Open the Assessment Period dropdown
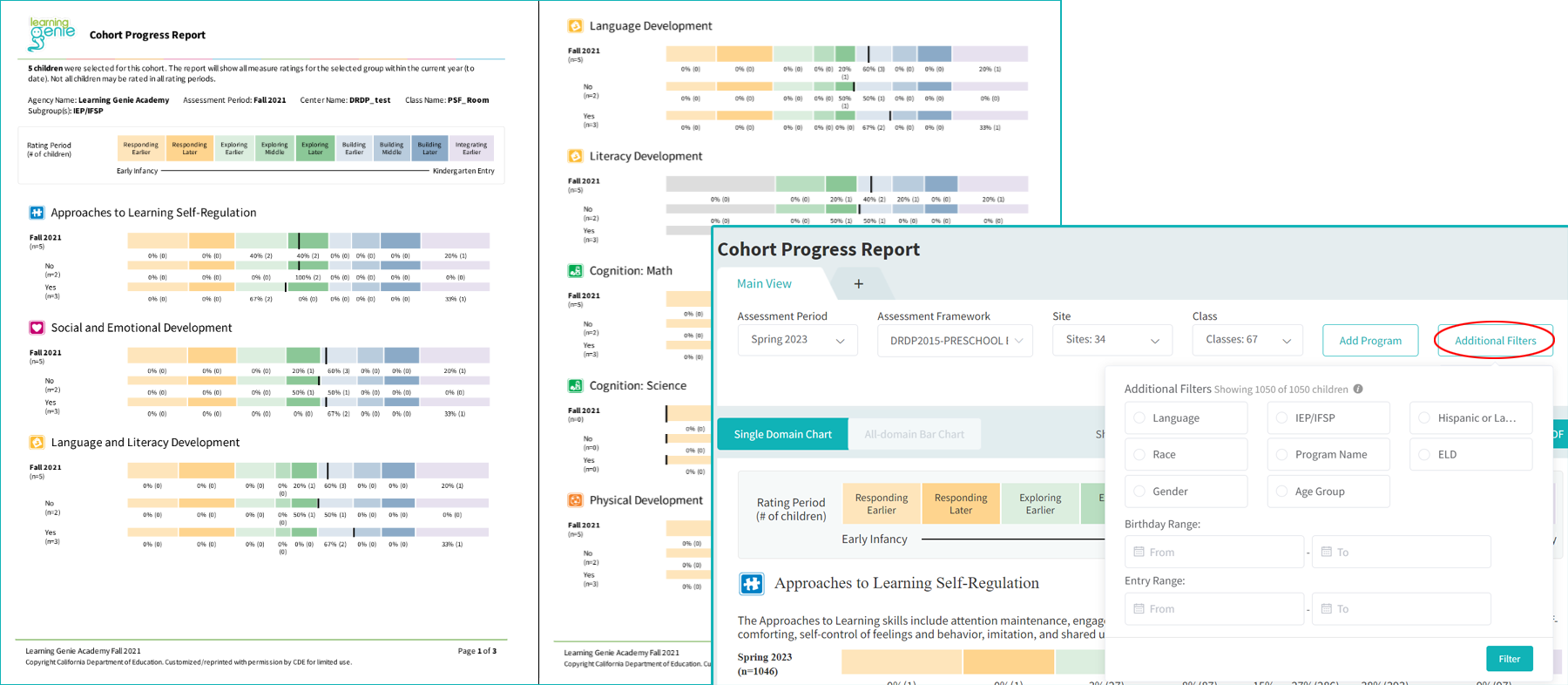1568x685 pixels. tap(797, 340)
